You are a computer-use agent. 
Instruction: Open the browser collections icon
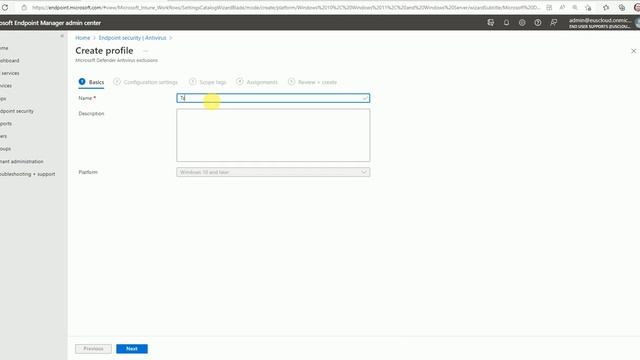pyautogui.click(x=622, y=7)
